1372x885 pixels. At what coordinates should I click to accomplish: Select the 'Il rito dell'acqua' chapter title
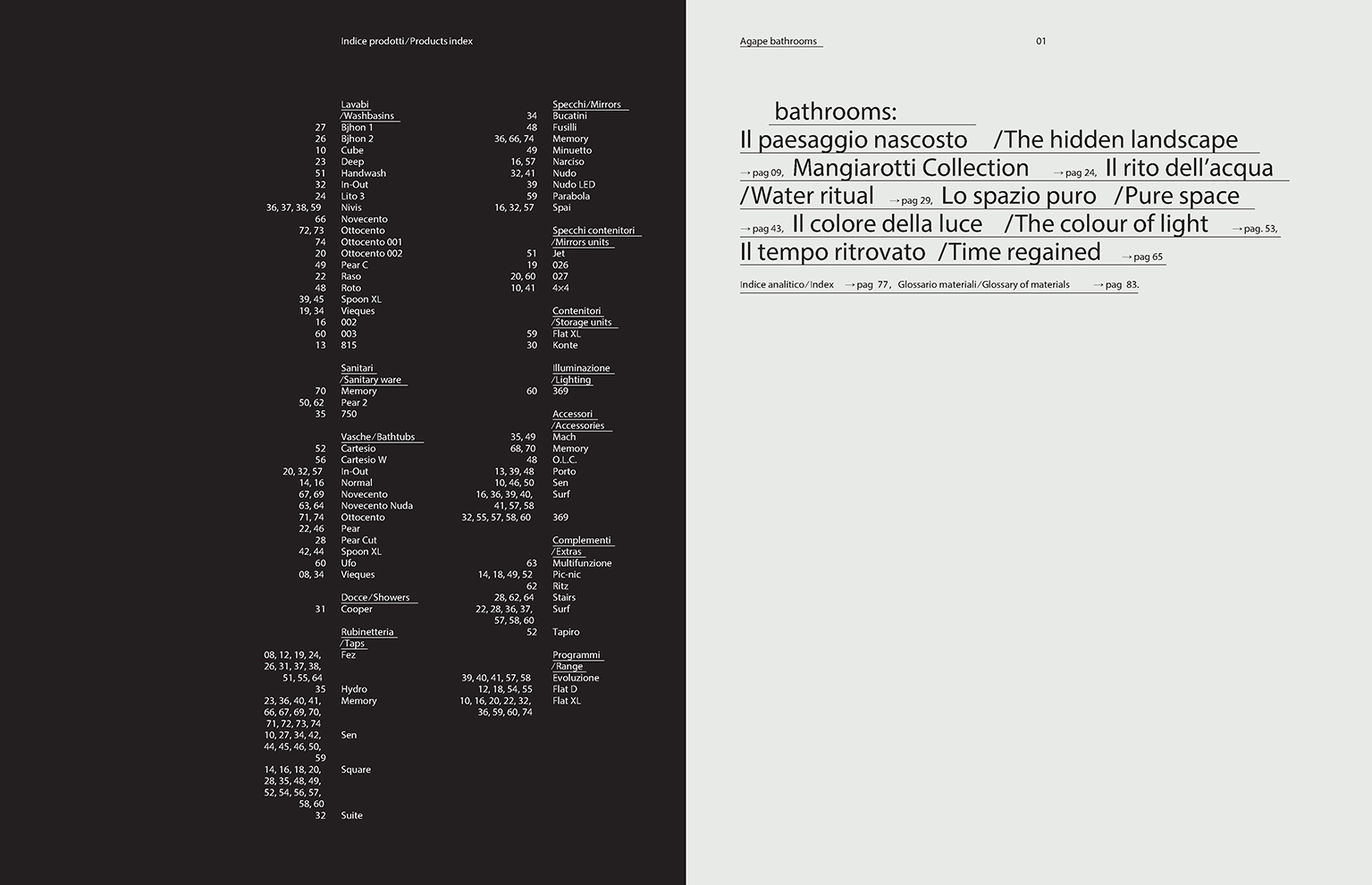[1190, 167]
